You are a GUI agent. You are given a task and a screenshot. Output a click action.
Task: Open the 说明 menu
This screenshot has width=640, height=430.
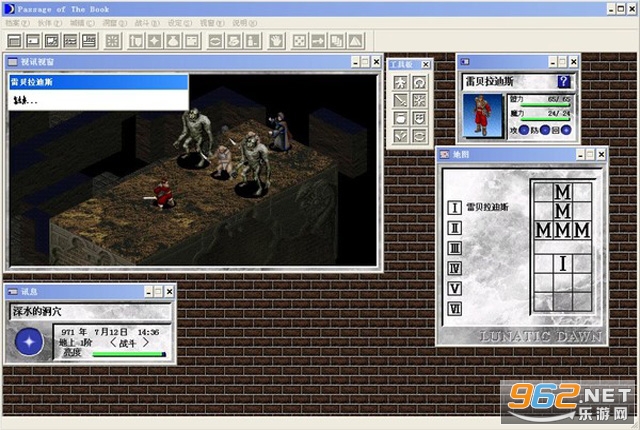(x=244, y=23)
